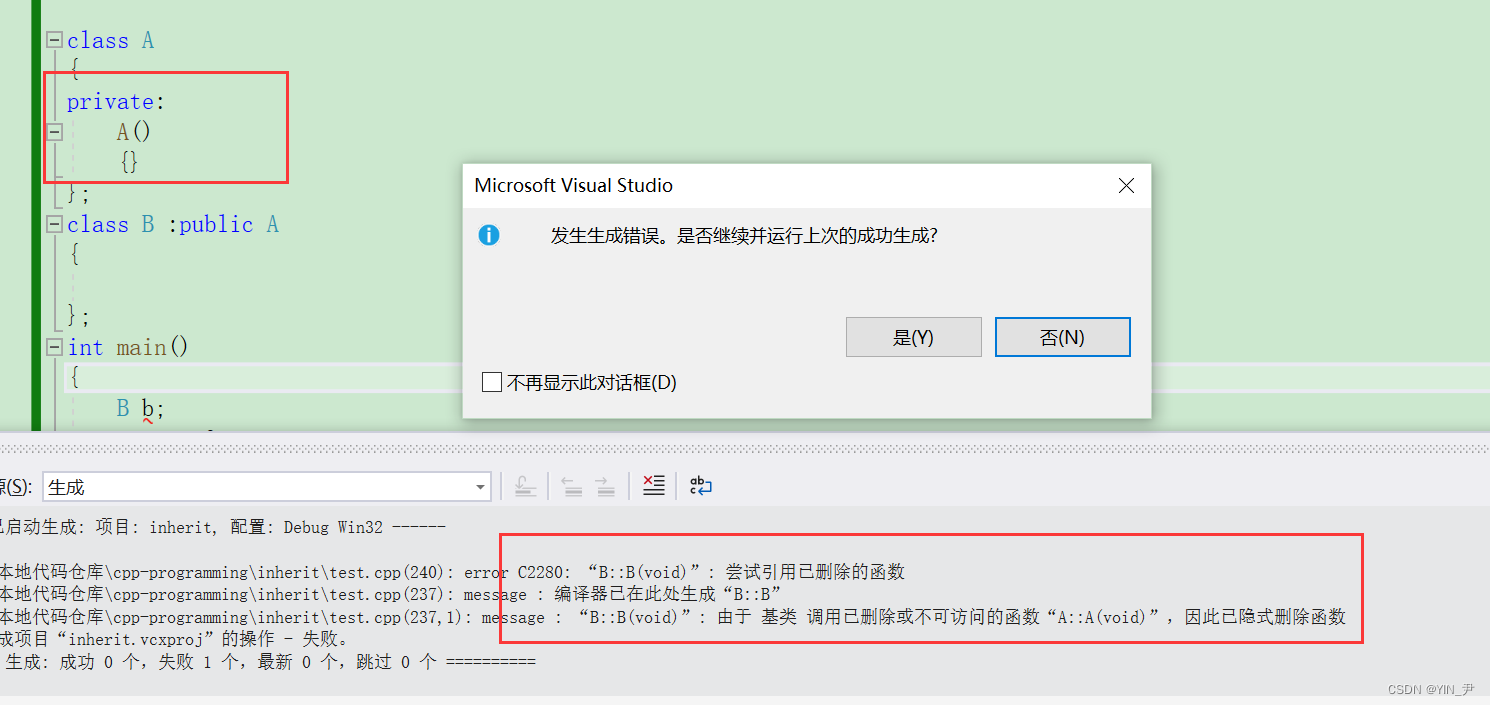1490x705 pixels.
Task: Click the dialog message 发生生成错误
Action: [744, 236]
